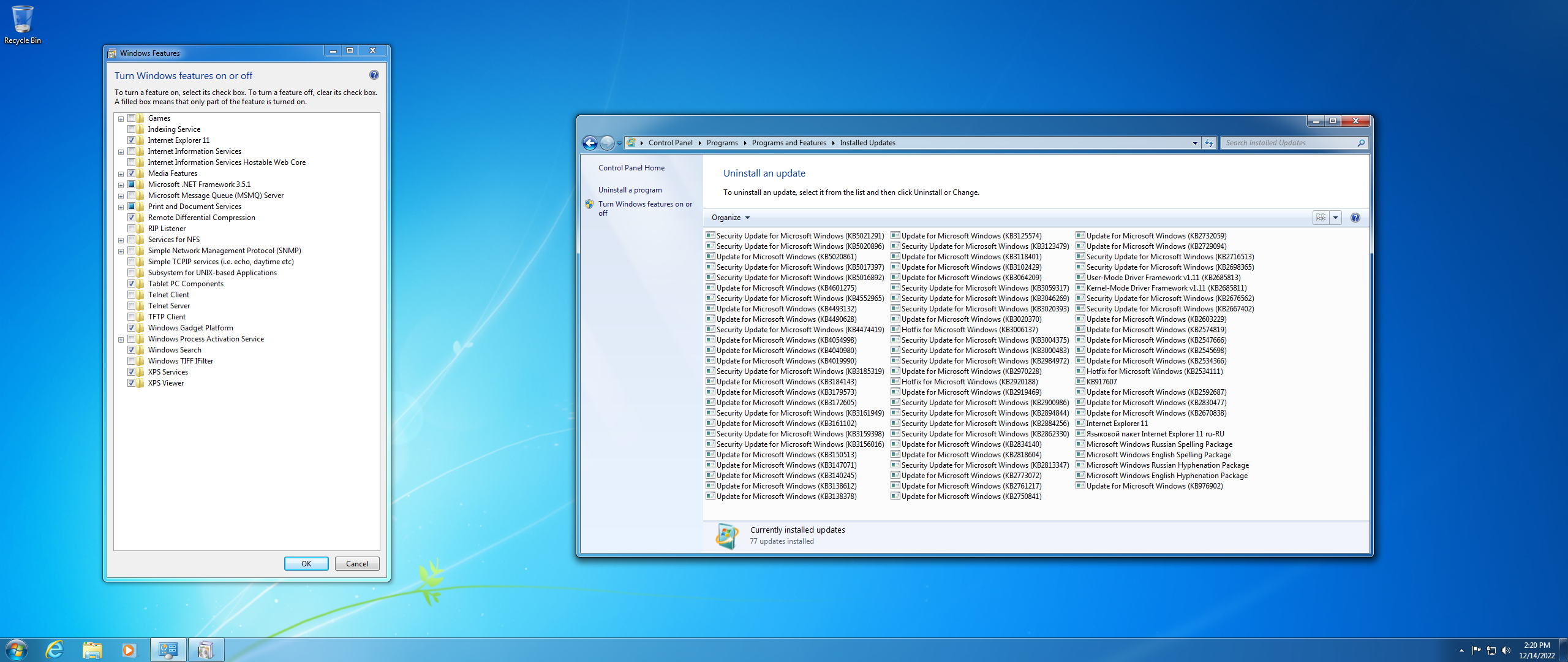Viewport: 1568px width, 662px height.
Task: Uncheck the Internet Explorer 11 feature
Action: [131, 140]
